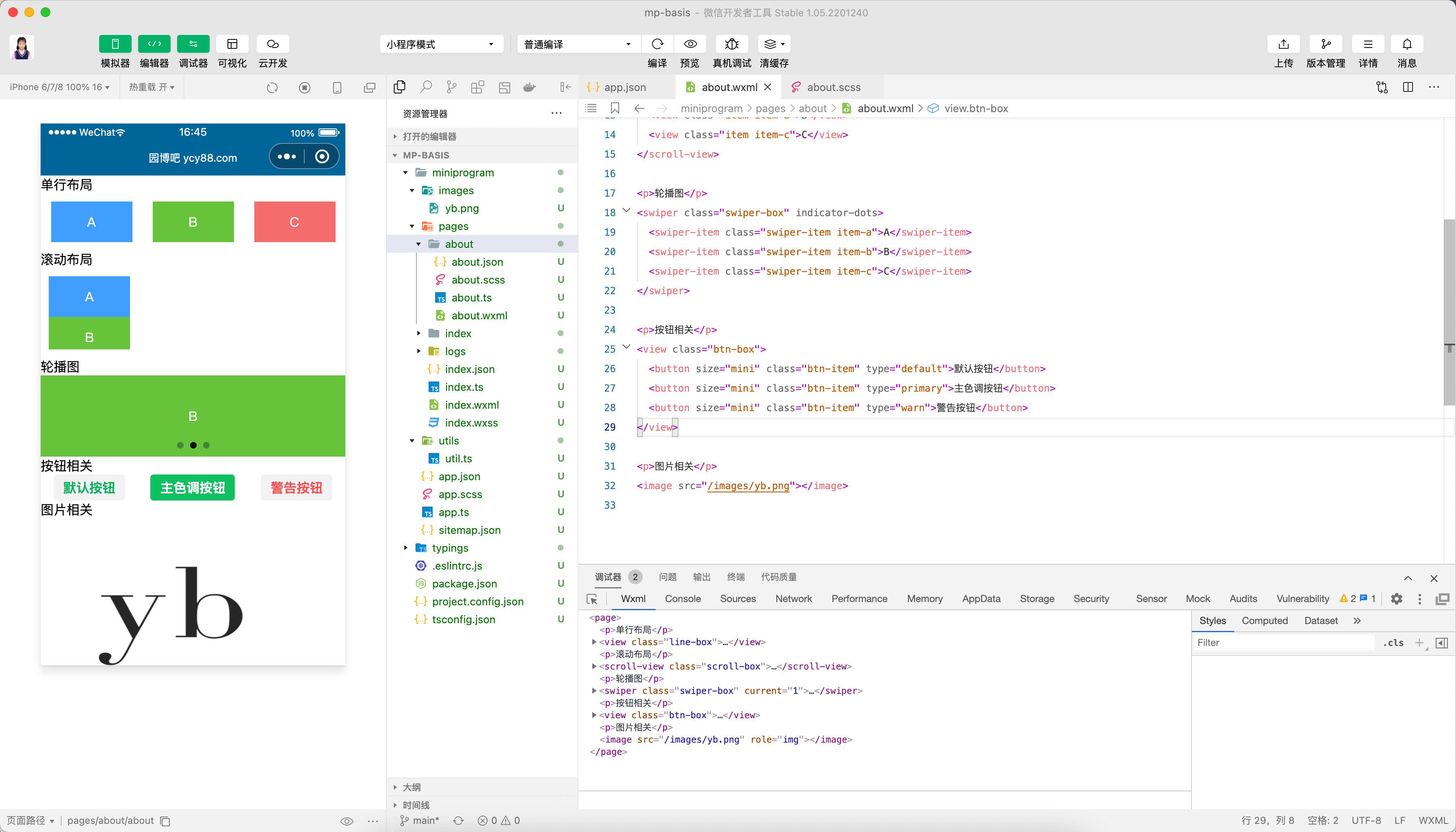The image size is (1456, 832).
Task: Click the collapse sidebar icon
Action: click(x=565, y=87)
